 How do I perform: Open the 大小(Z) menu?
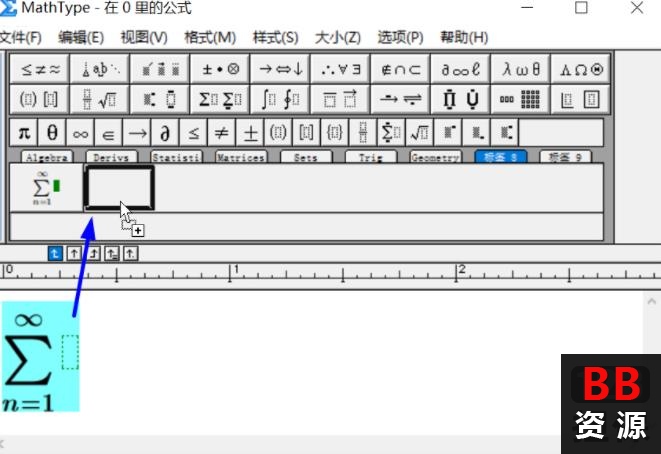point(338,38)
